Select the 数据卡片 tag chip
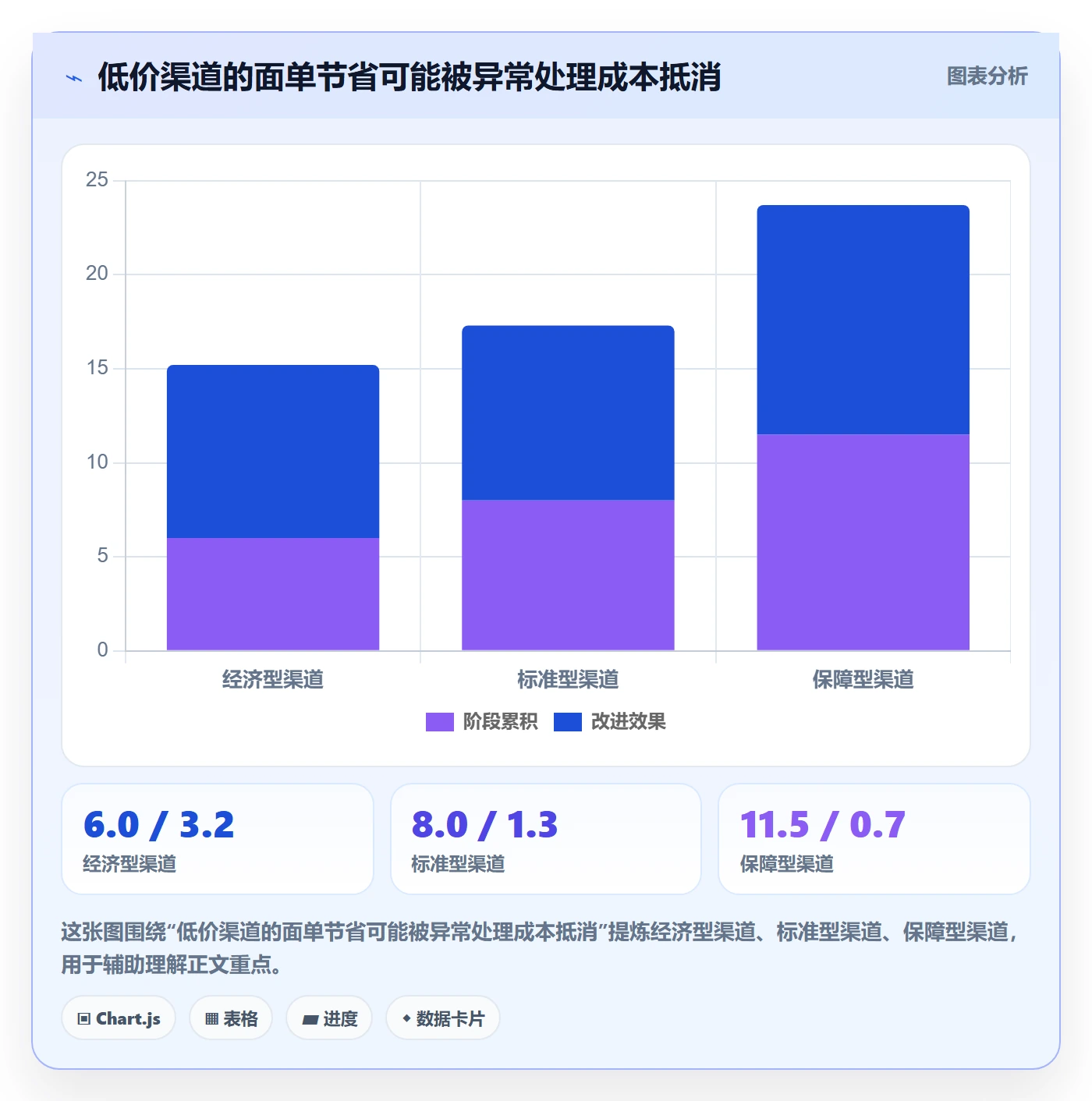Viewport: 1092px width, 1101px height. tap(443, 1018)
